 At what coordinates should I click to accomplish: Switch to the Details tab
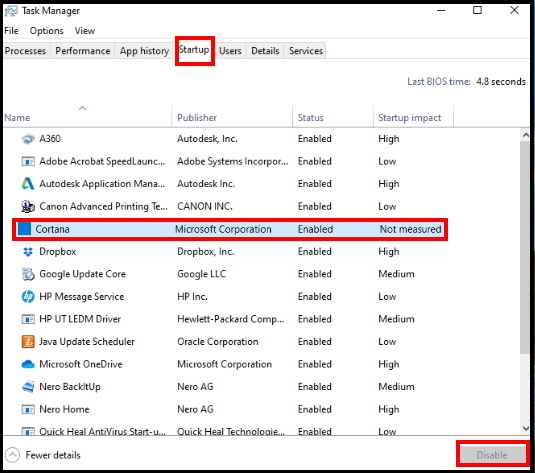tap(265, 51)
